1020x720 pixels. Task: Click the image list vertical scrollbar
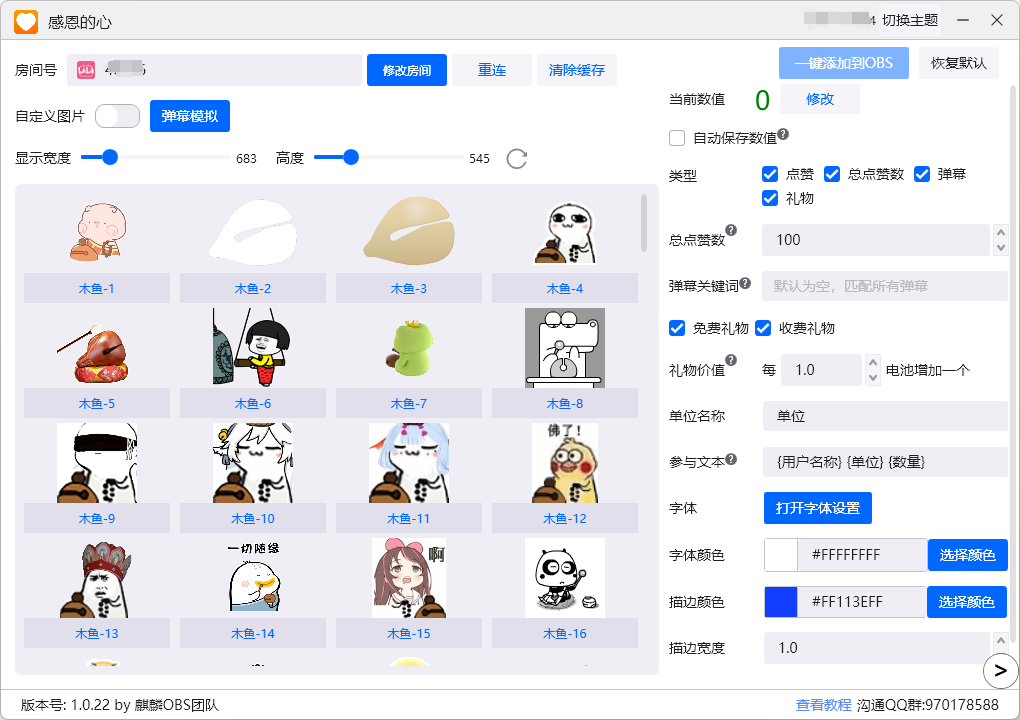pos(644,223)
